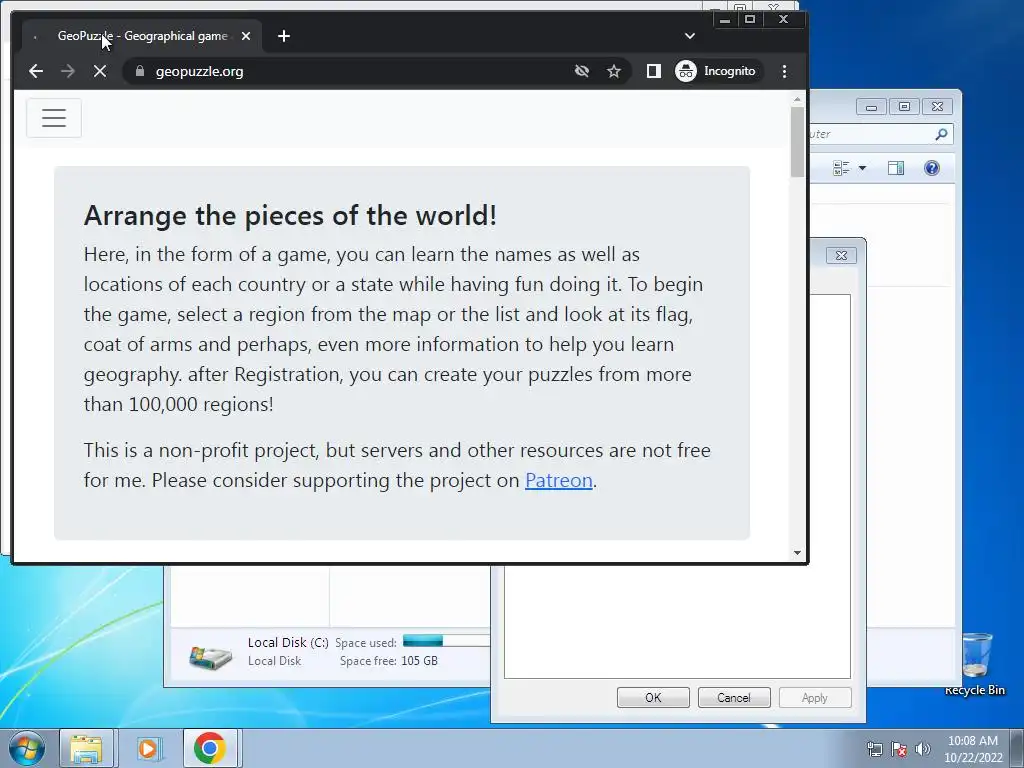
Task: Open the tab search chevron
Action: pyautogui.click(x=690, y=36)
